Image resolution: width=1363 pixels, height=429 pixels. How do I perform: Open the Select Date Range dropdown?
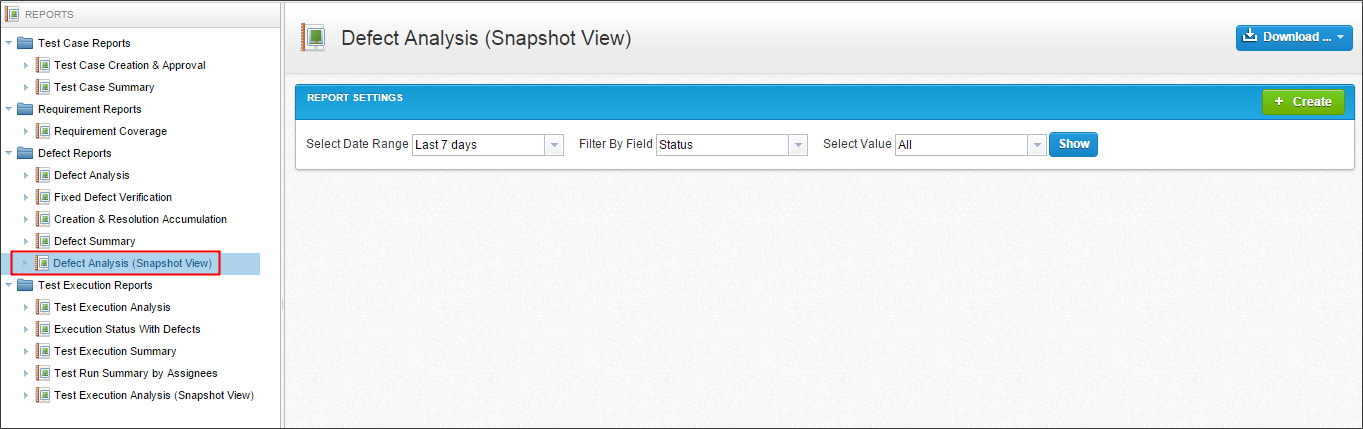point(554,145)
